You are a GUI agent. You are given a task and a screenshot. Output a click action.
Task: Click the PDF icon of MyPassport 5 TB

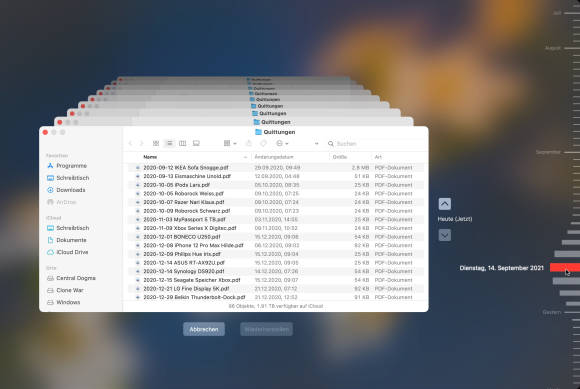[x=138, y=220]
